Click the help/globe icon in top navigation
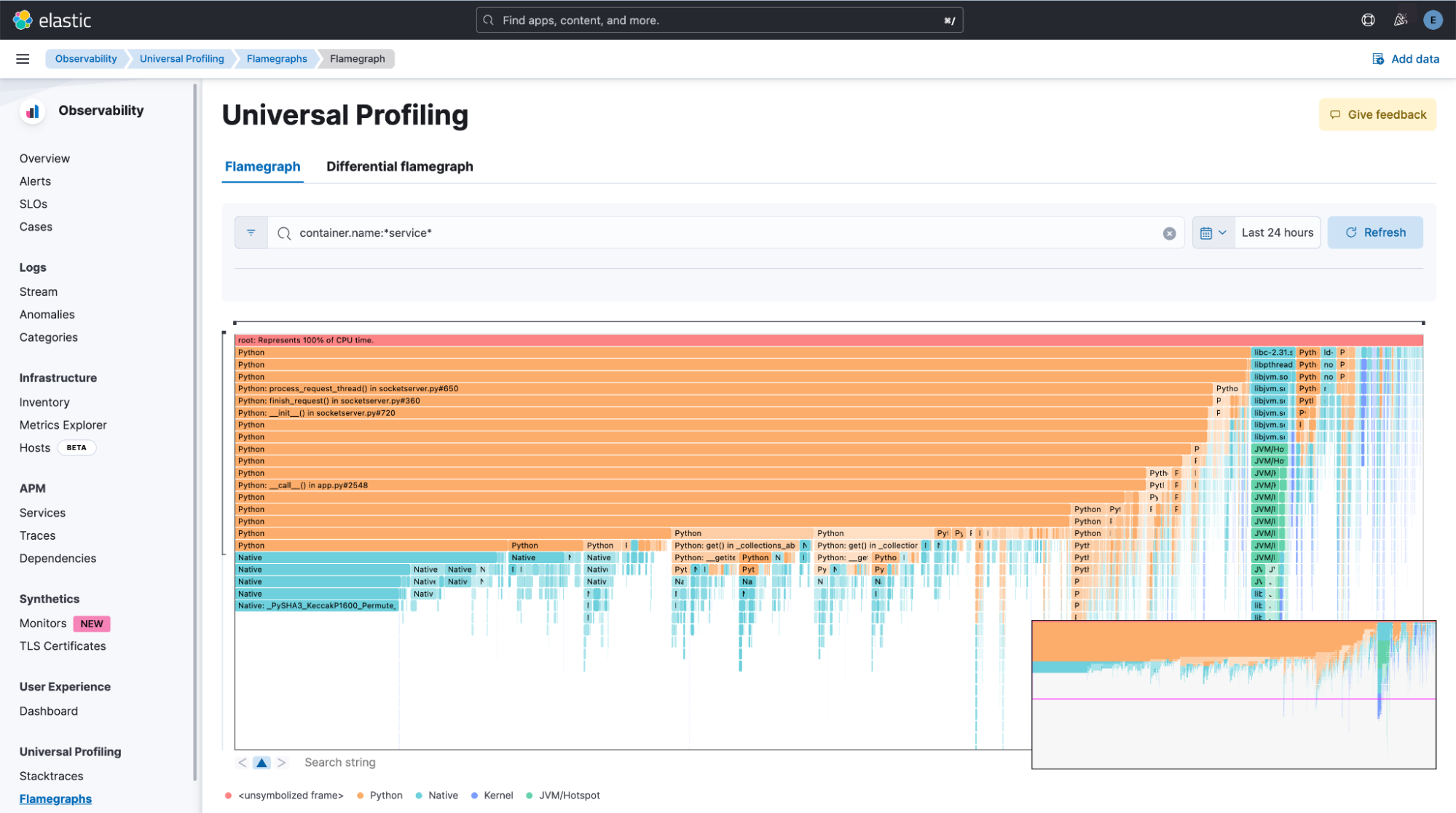The image size is (1456, 813). (1368, 20)
